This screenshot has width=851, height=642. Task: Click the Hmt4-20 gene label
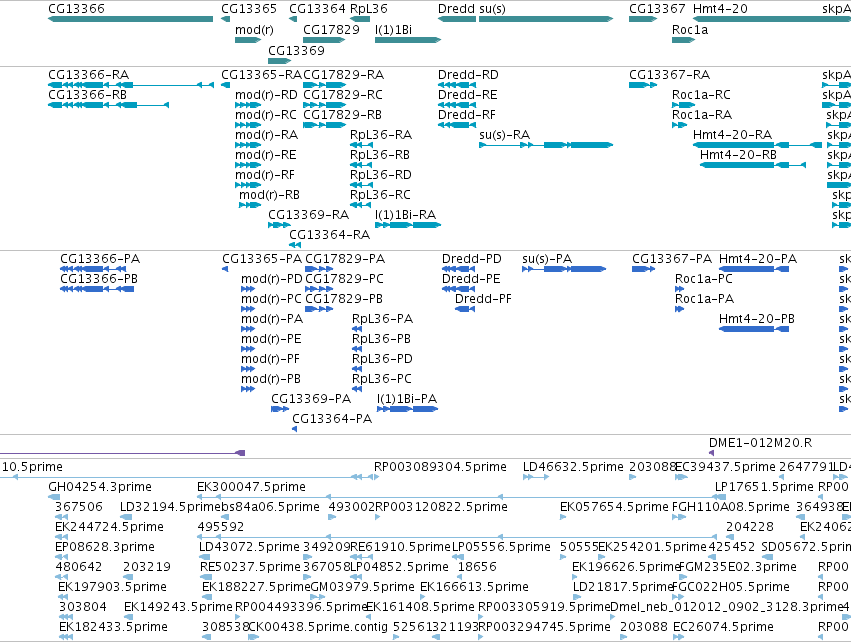[720, 9]
